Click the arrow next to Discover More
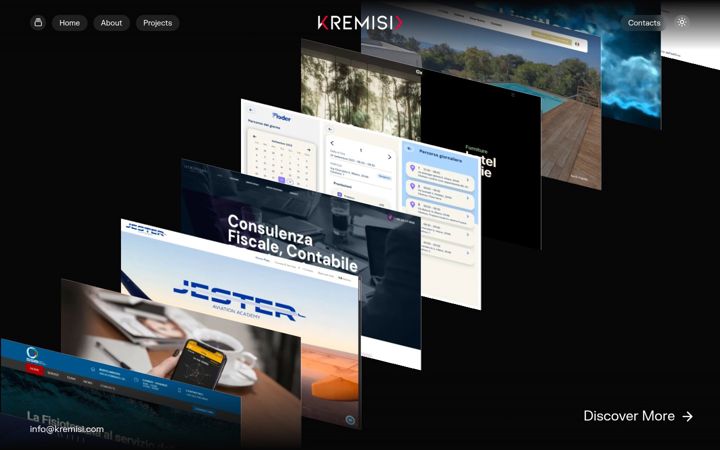The height and width of the screenshot is (450, 720). pyautogui.click(x=687, y=416)
